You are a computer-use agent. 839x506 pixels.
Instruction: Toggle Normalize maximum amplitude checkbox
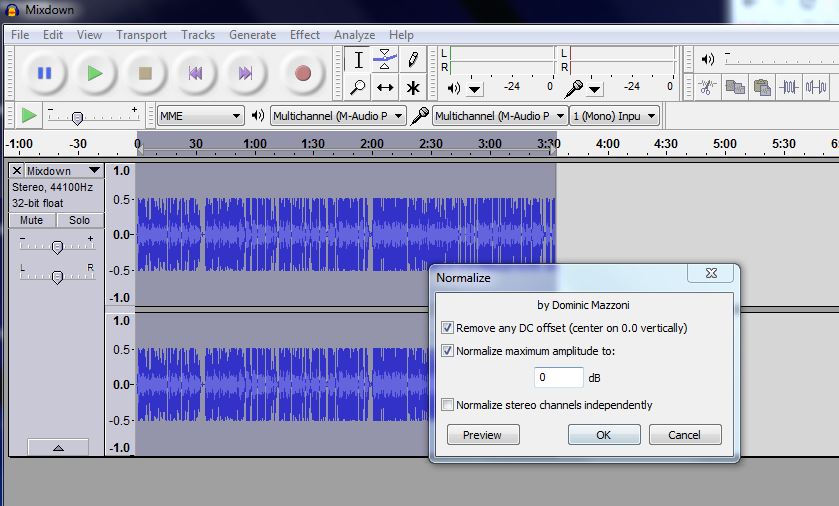(x=447, y=351)
